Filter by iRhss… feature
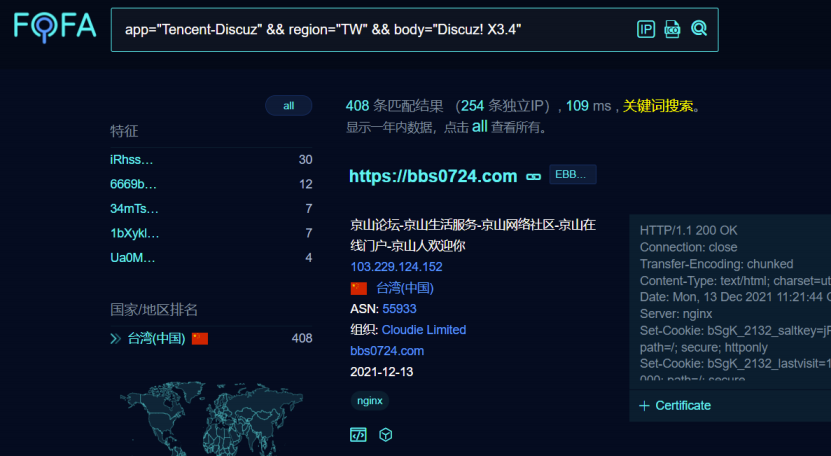This screenshot has height=456, width=831. [x=131, y=160]
